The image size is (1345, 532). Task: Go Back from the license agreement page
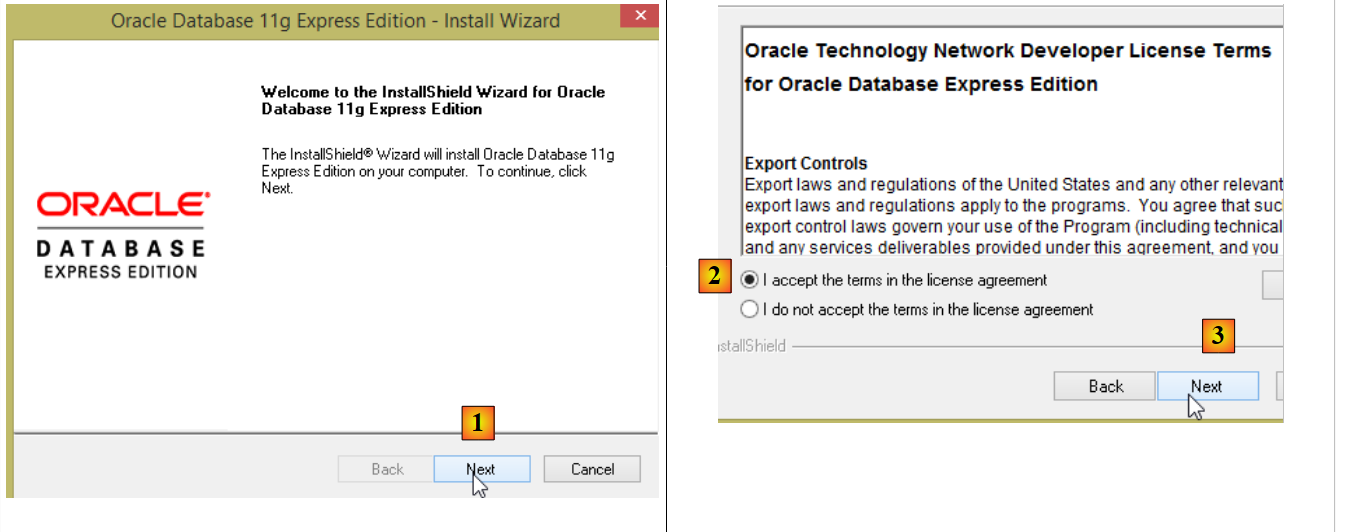1105,386
